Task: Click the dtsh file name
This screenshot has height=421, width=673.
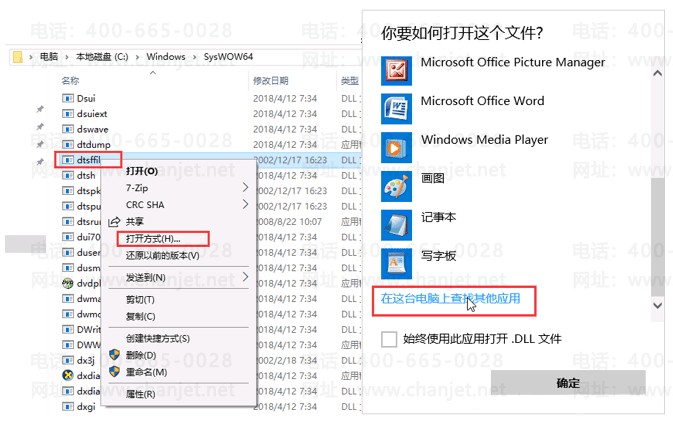Action: pos(86,176)
